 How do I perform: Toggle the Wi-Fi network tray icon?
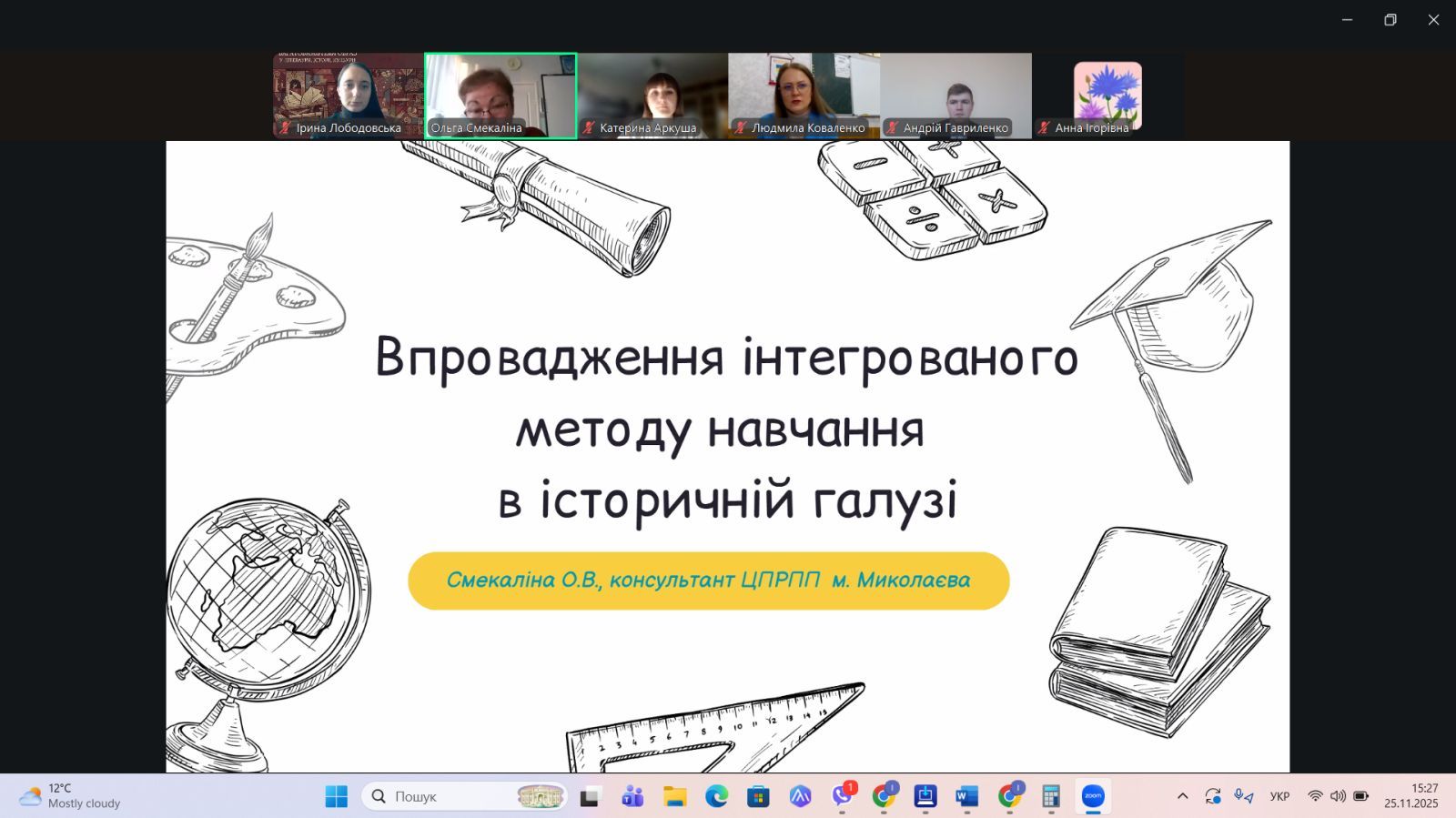coord(1315,796)
